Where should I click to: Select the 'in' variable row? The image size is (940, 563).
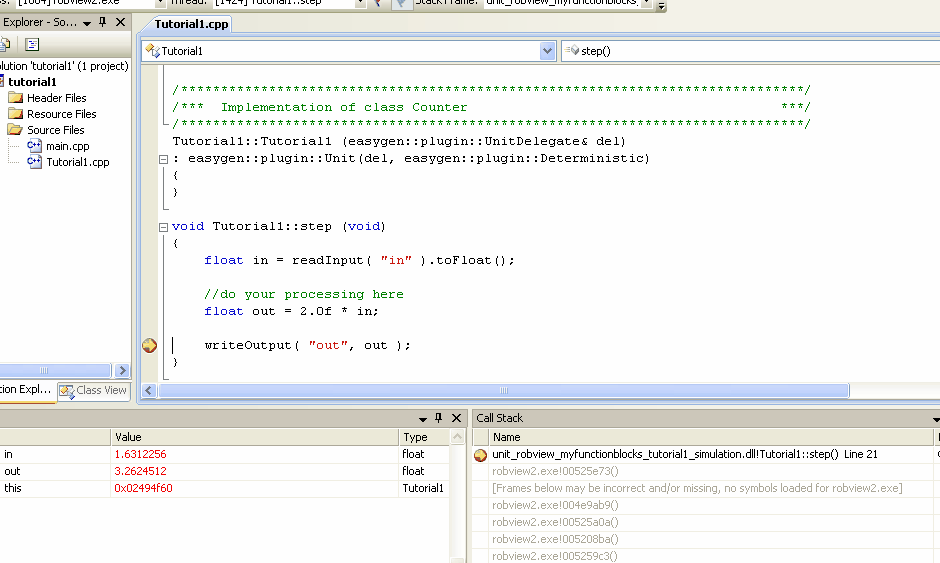pyautogui.click(x=224, y=454)
